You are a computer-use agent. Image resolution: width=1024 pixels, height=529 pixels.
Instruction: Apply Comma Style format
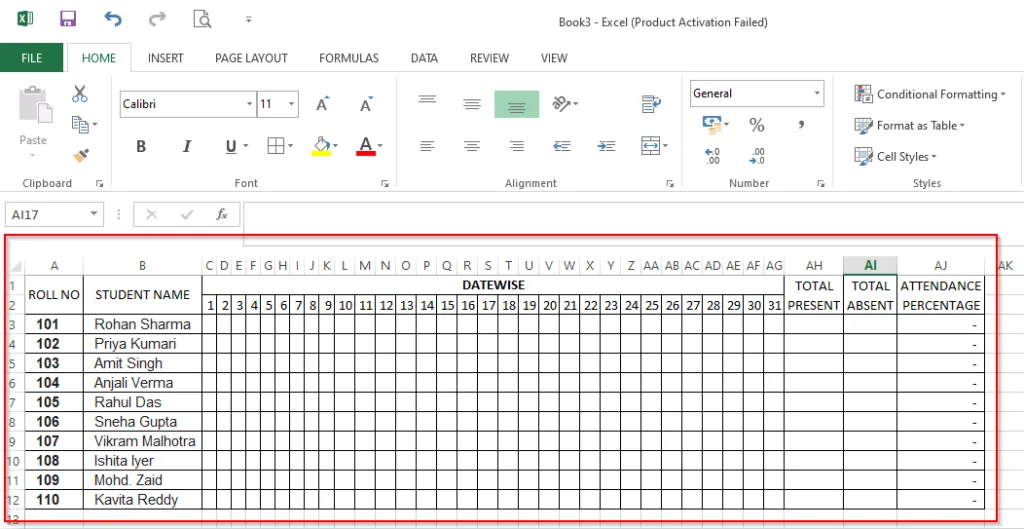(x=801, y=124)
